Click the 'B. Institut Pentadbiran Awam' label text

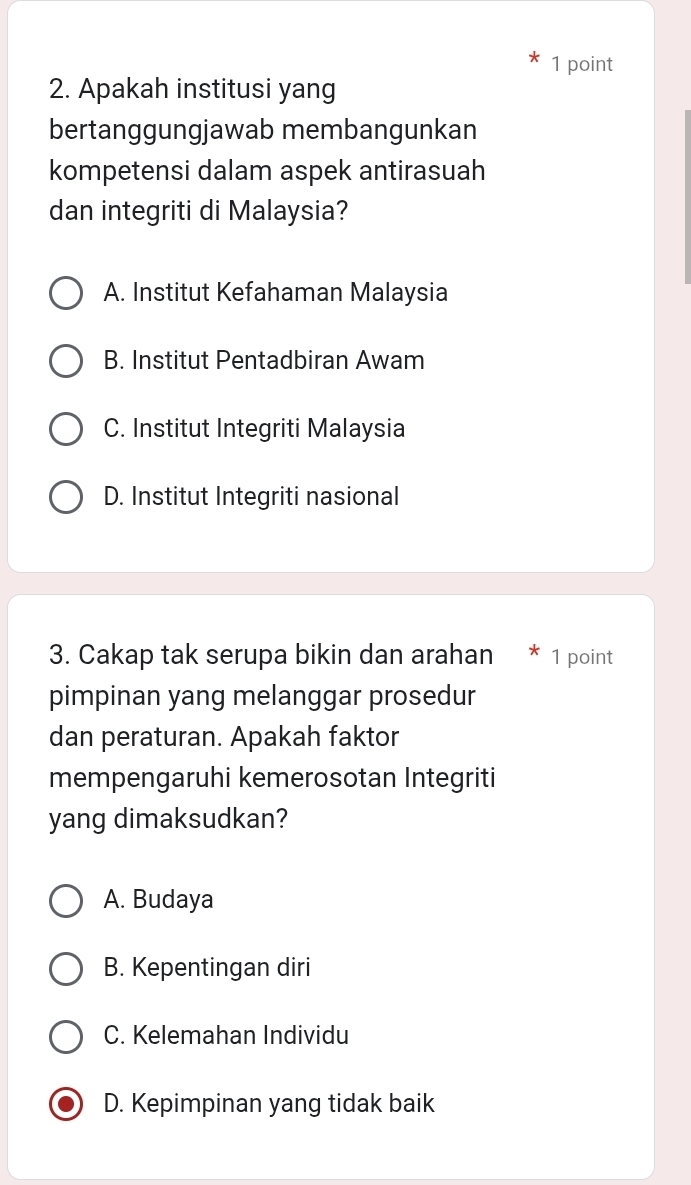coord(264,360)
